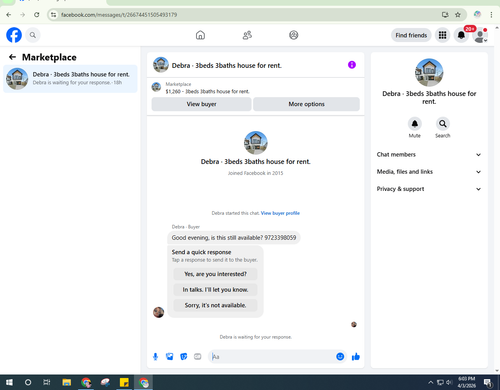Click the More options button
Image resolution: width=500 pixels, height=390 pixels.
[x=306, y=104]
